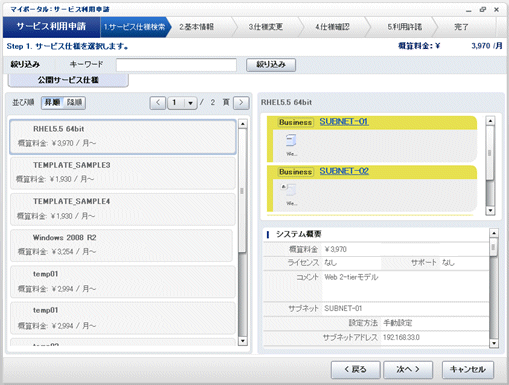Click template list scroll-down arrow
509x385 pixels.
click(x=243, y=341)
